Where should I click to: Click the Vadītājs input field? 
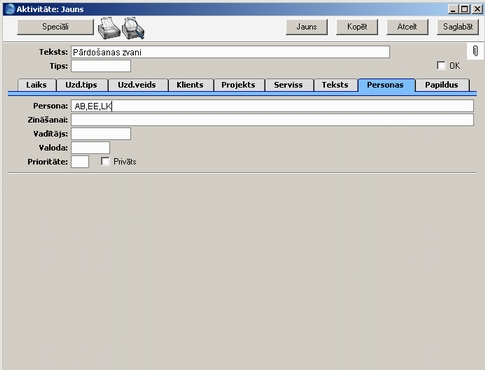point(101,134)
